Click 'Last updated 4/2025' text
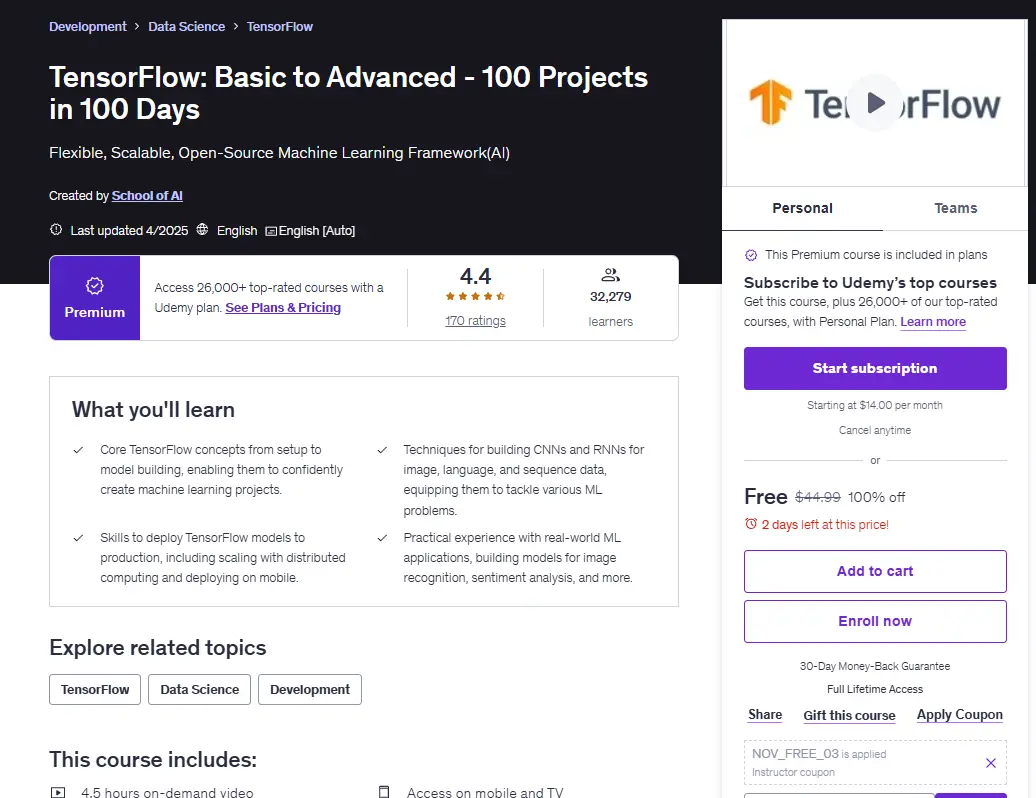Viewport: 1036px width, 798px height. click(129, 231)
